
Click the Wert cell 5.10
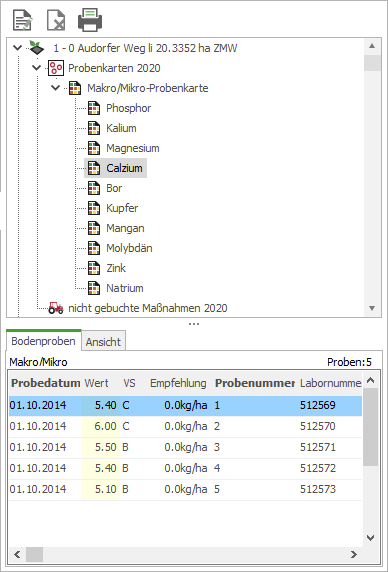coord(101,489)
